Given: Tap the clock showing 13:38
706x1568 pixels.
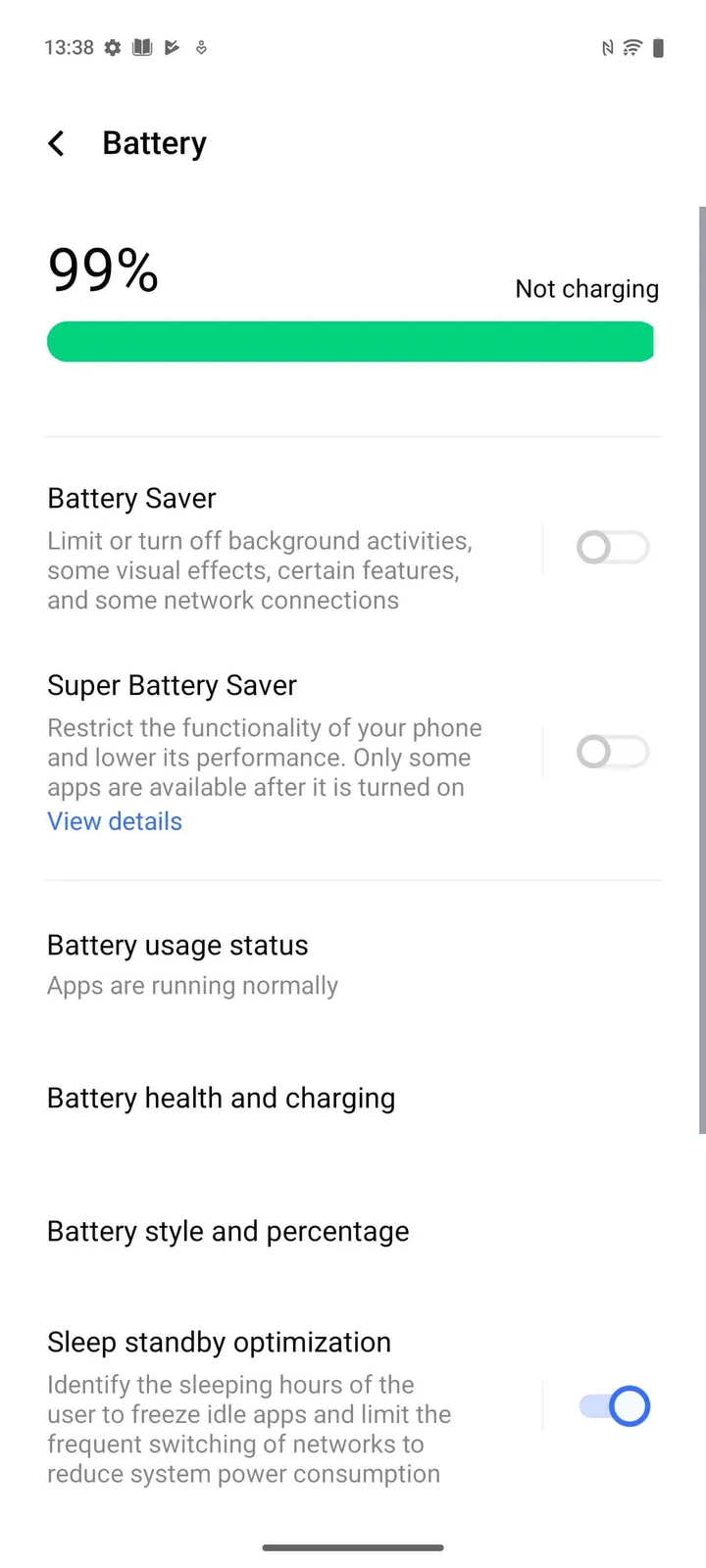Looking at the screenshot, I should coord(69,47).
